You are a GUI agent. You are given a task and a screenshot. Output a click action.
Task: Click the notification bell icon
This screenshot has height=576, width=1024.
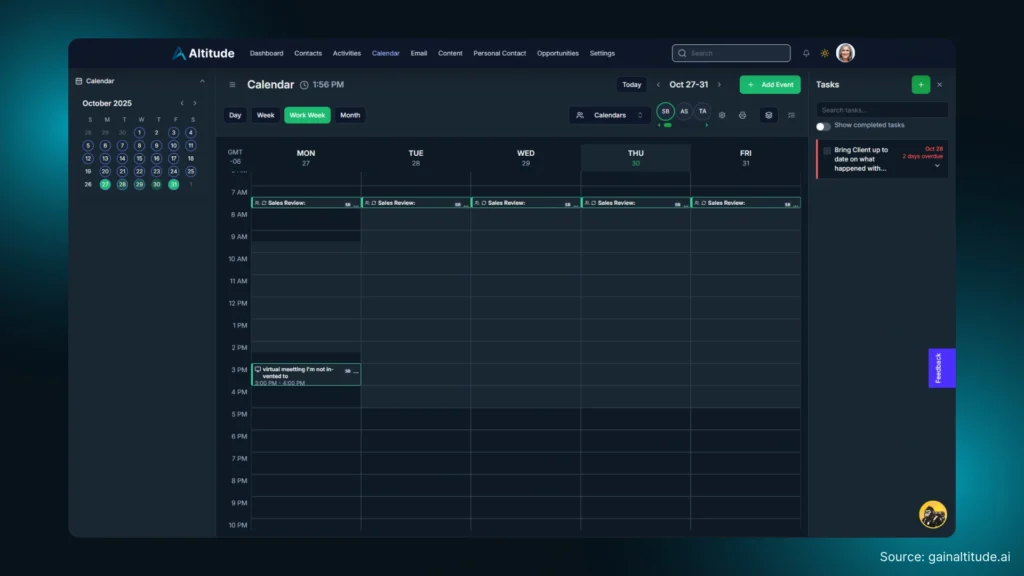click(806, 53)
